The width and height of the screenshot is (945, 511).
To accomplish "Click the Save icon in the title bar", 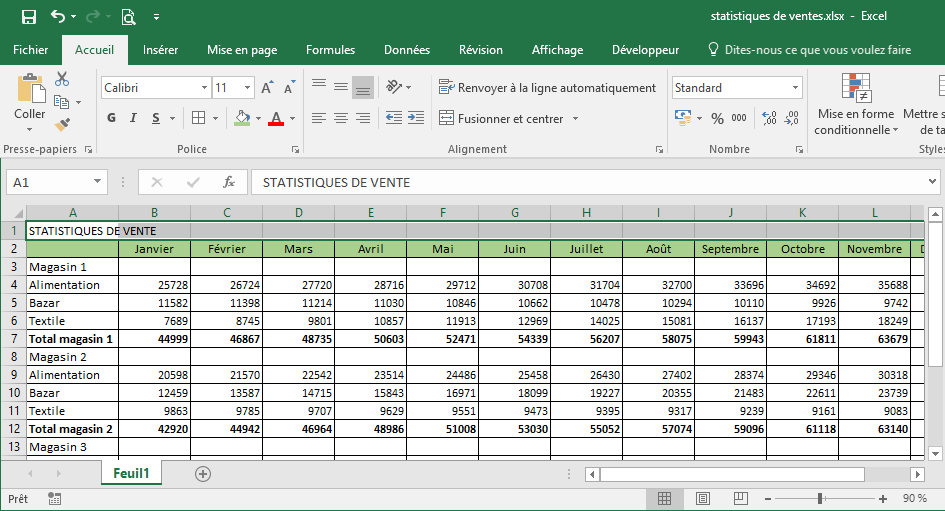I will tap(28, 17).
